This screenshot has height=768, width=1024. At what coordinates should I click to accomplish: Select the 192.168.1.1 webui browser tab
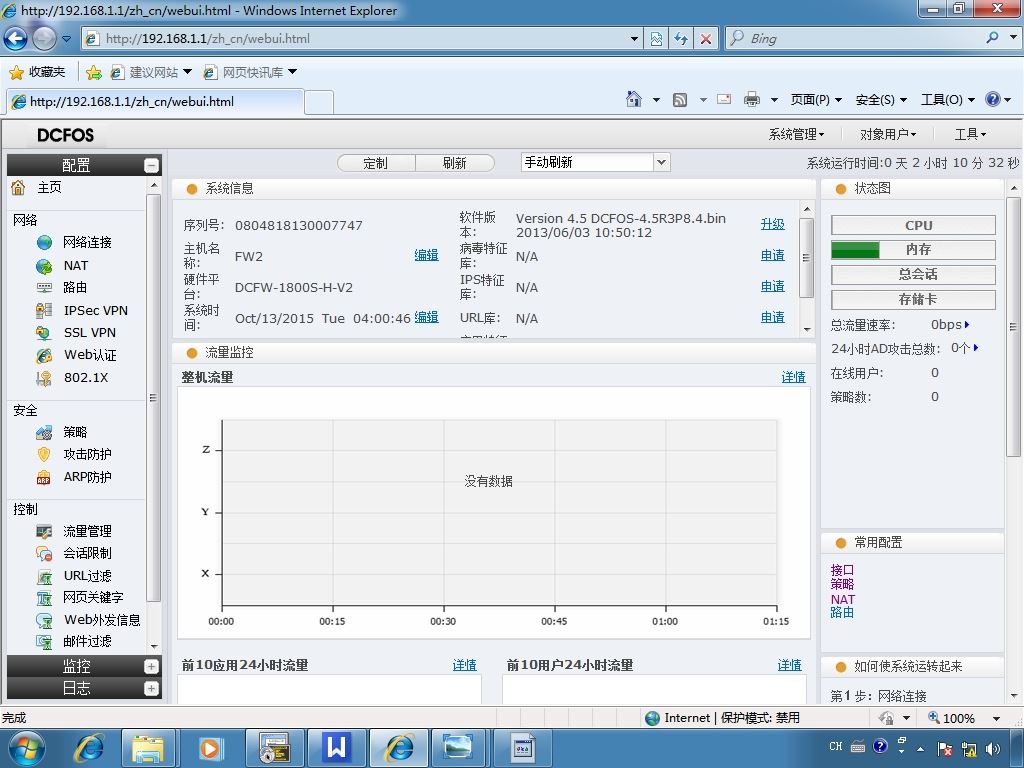click(155, 101)
